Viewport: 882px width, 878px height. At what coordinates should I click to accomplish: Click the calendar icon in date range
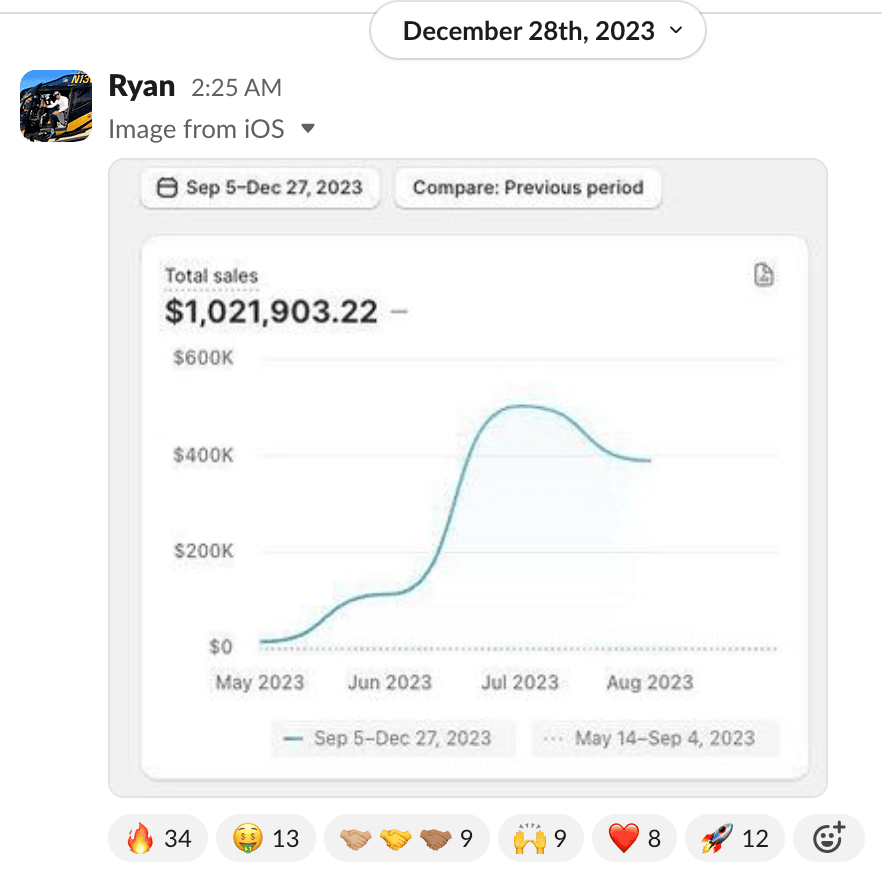click(x=168, y=188)
